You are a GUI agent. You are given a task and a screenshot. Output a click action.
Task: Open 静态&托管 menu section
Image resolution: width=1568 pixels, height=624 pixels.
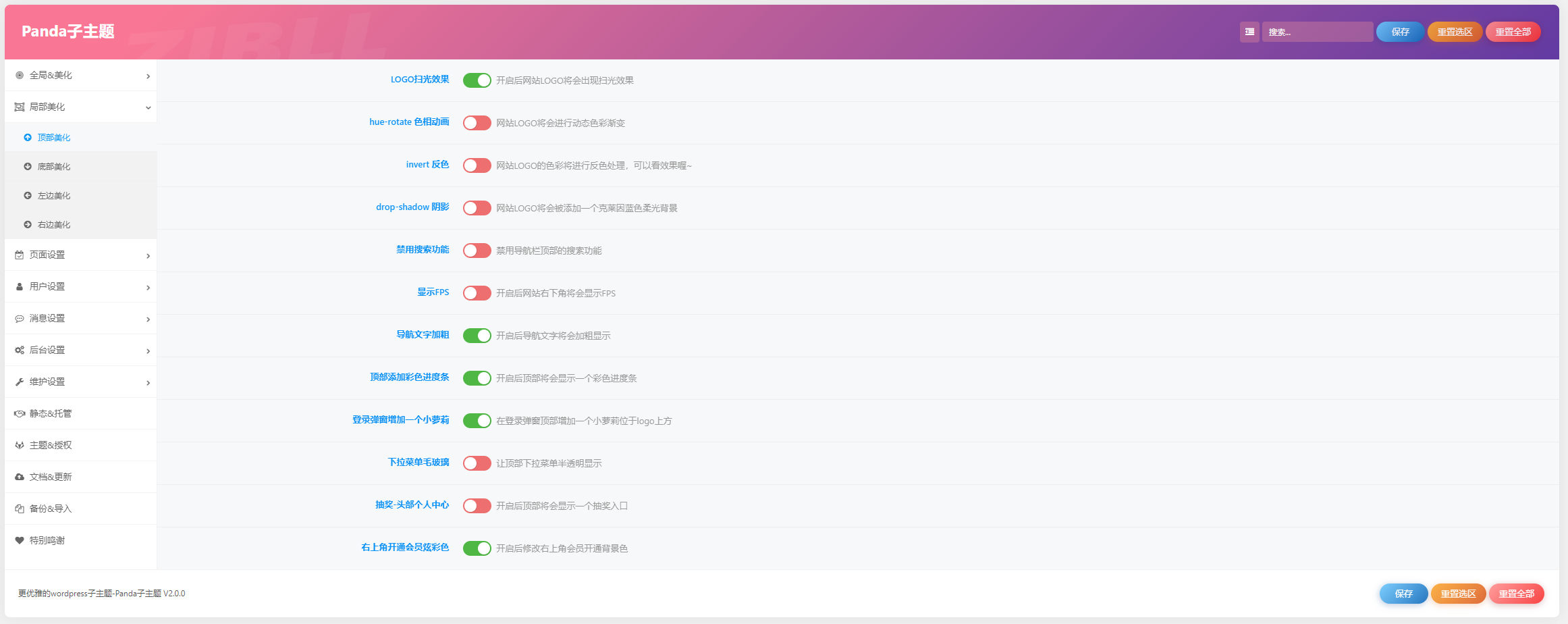81,414
